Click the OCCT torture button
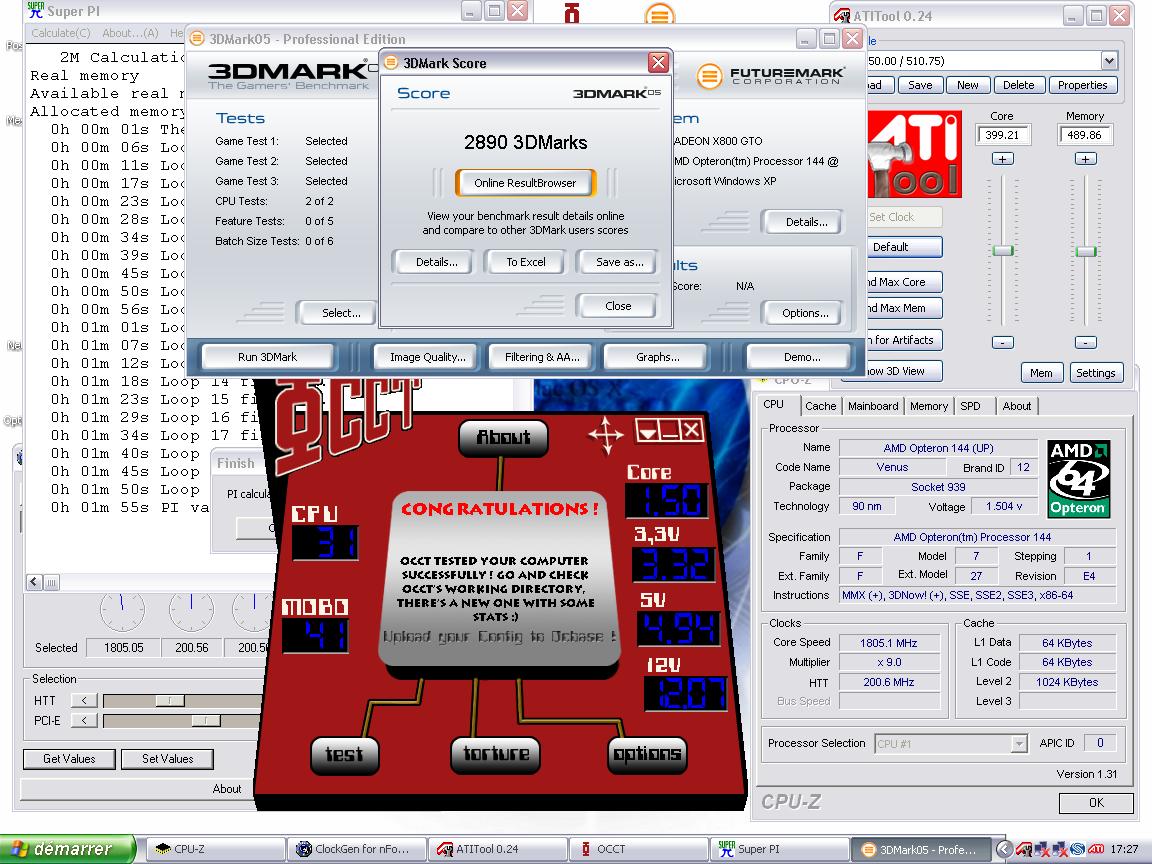This screenshot has height=864, width=1152. [x=496, y=754]
